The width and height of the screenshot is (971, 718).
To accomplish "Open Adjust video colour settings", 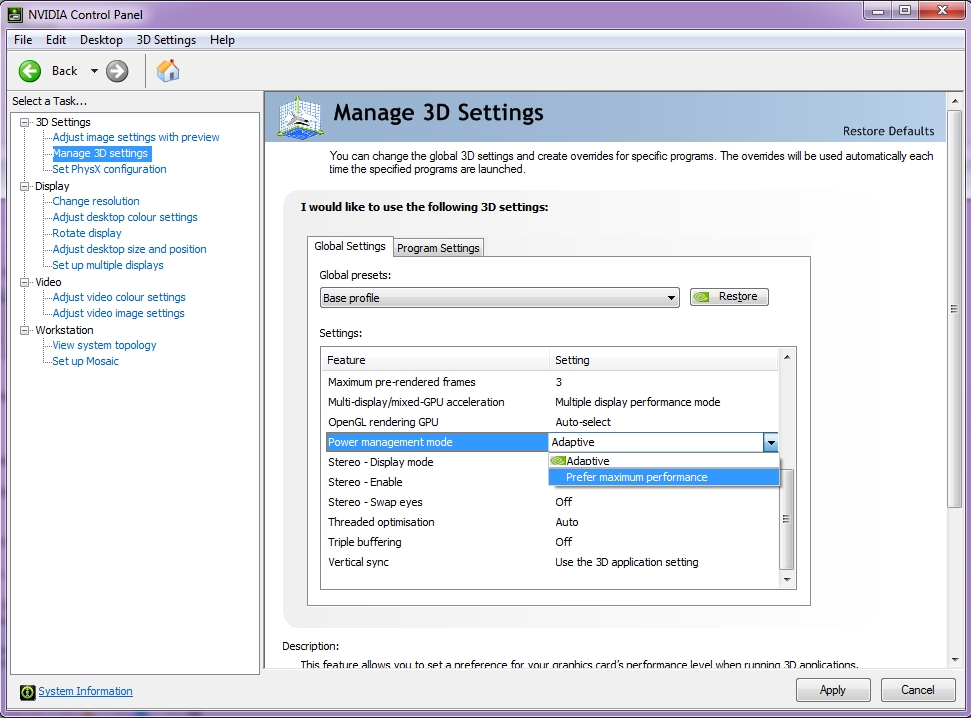I will [x=119, y=297].
